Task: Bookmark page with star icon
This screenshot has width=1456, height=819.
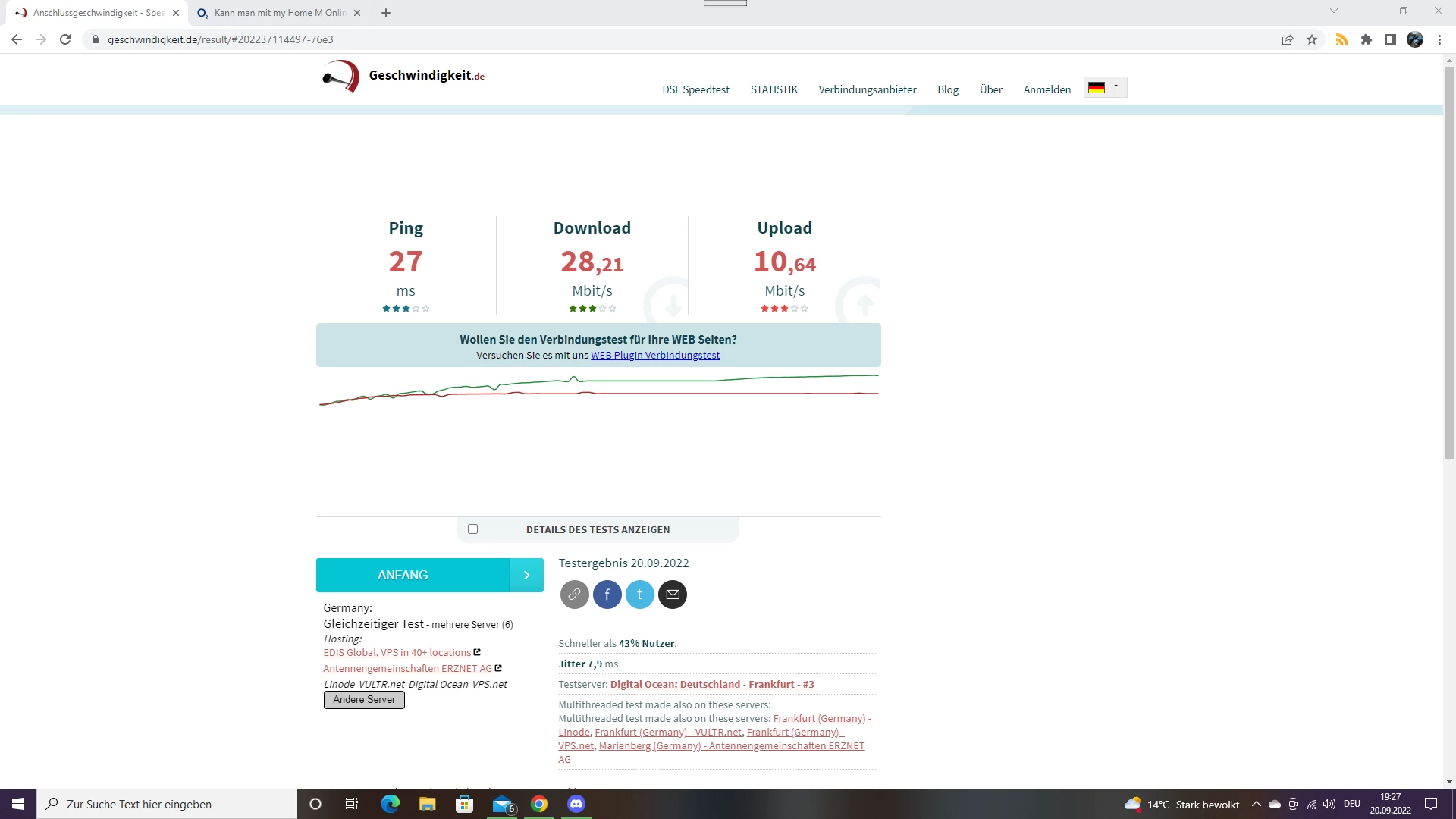Action: [x=1312, y=39]
